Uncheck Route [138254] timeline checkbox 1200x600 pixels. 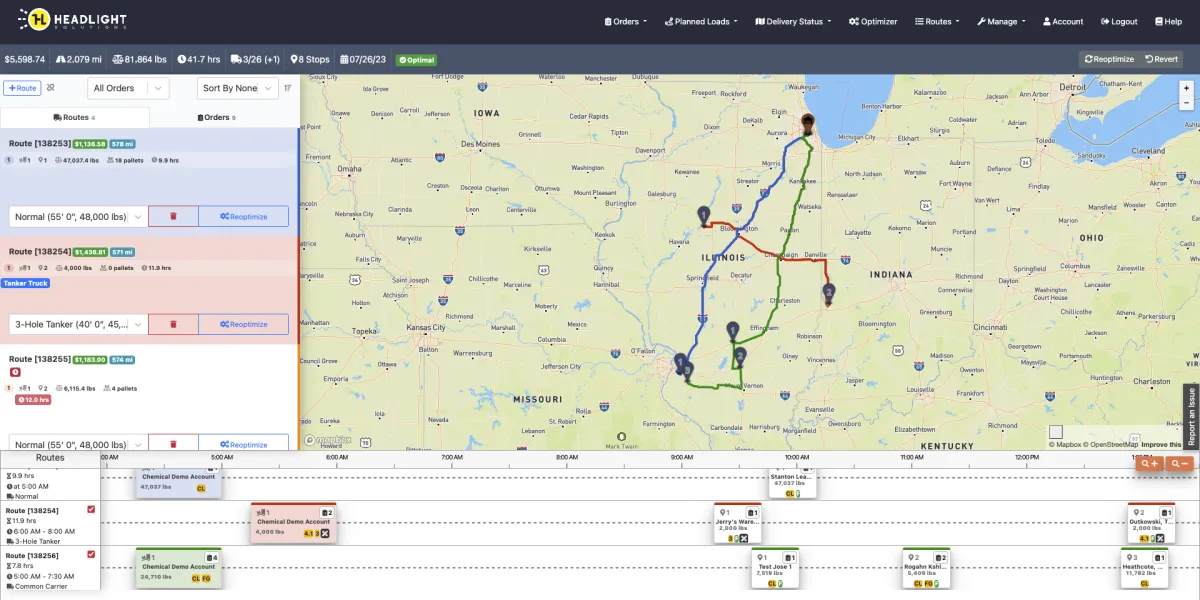coord(92,510)
